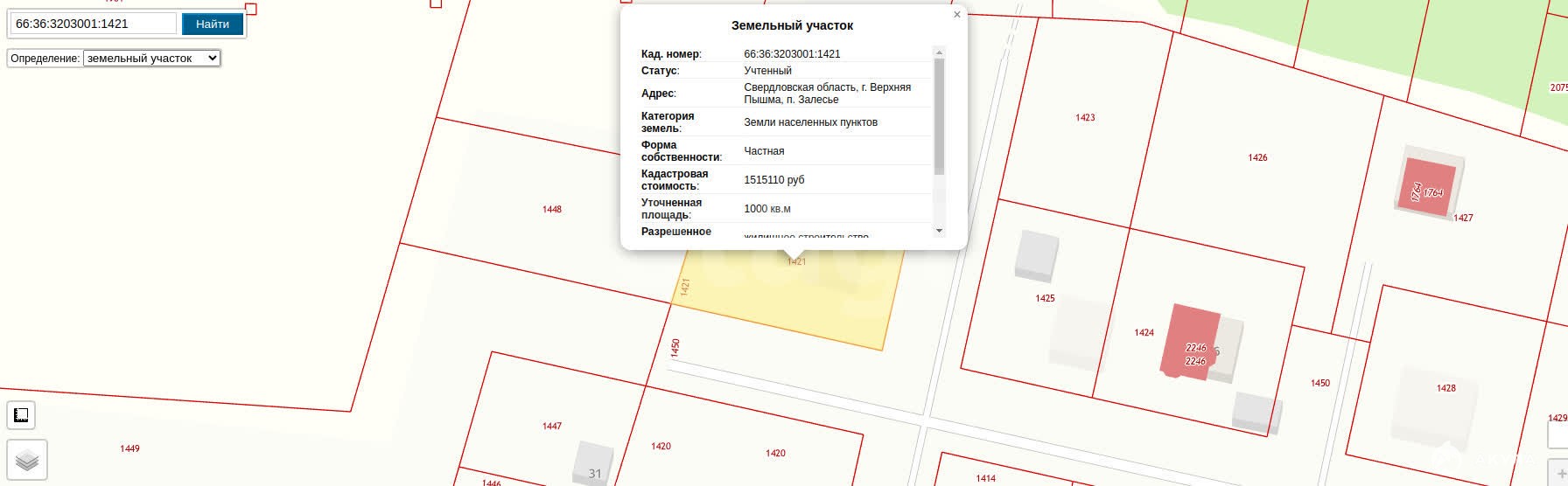Open the map layers switcher

[x=27, y=460]
